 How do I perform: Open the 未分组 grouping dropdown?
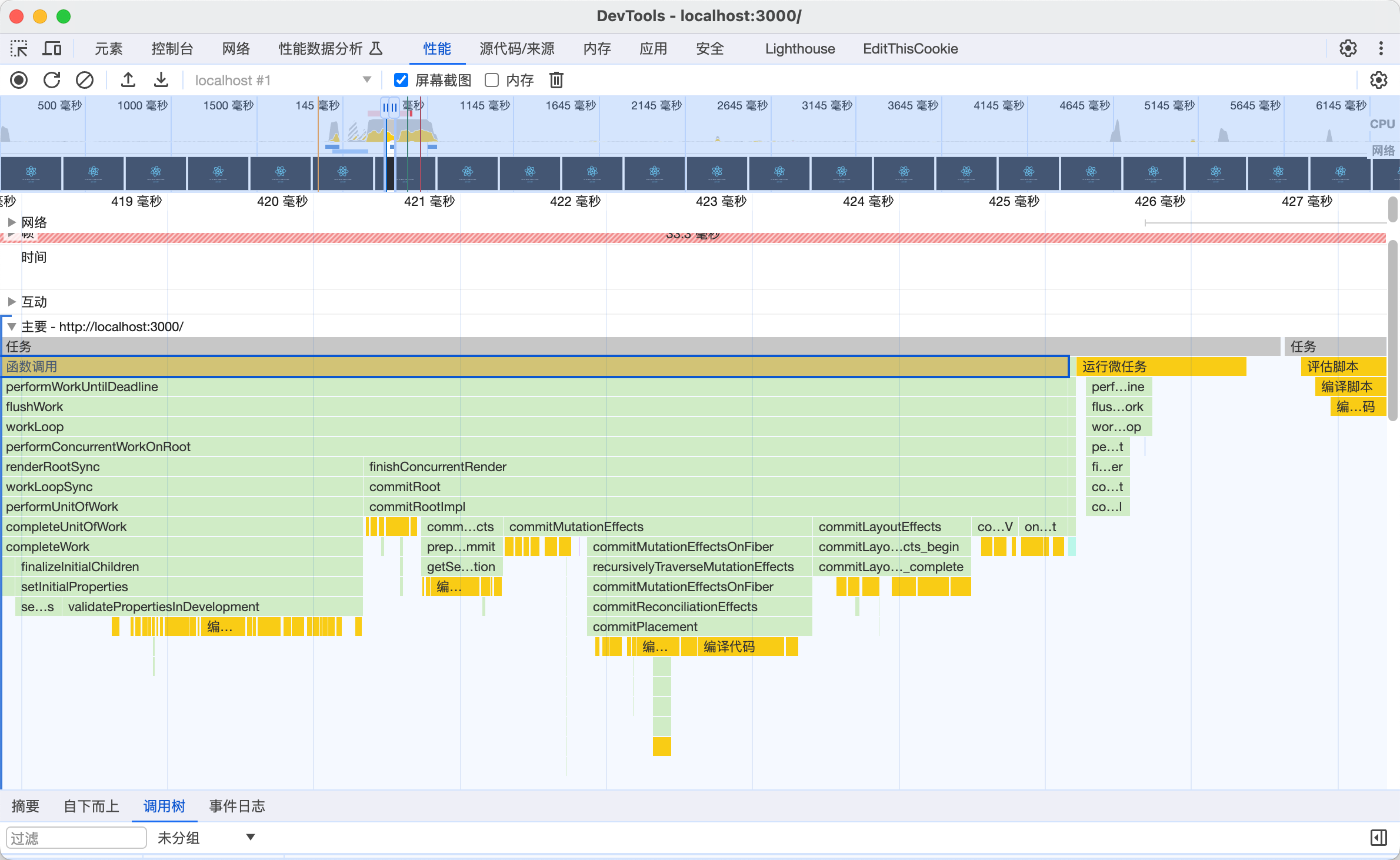[x=206, y=838]
